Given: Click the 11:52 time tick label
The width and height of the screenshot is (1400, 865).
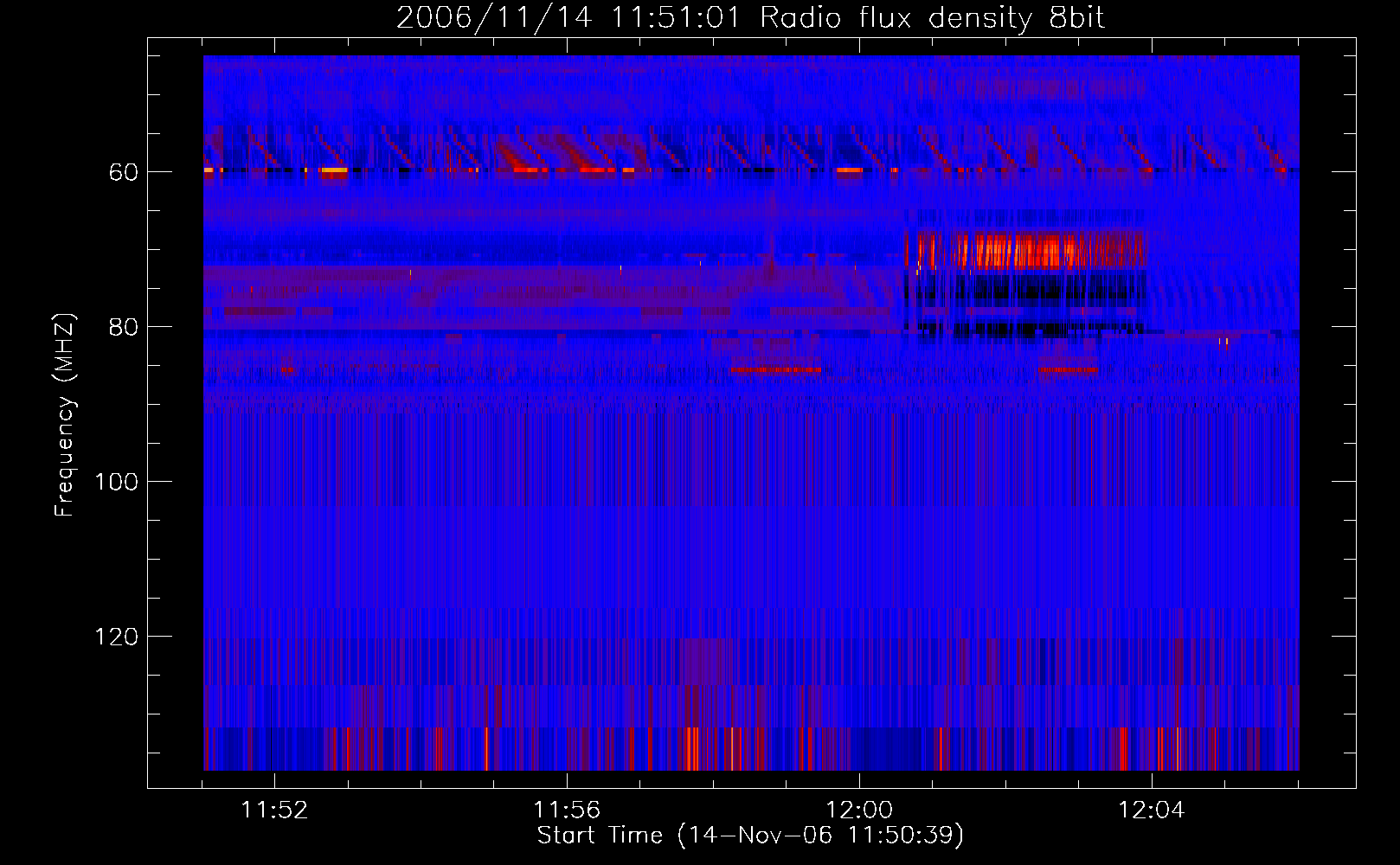Looking at the screenshot, I should (x=274, y=811).
